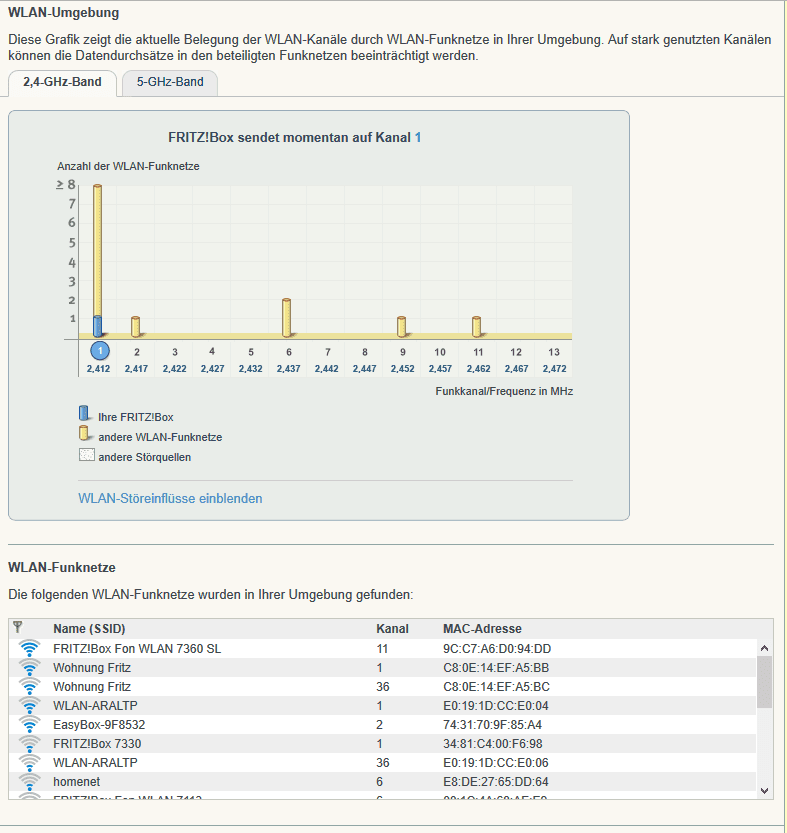This screenshot has height=833, width=787.
Task: Switch to the 5-GHz-Band tab
Action: click(170, 82)
